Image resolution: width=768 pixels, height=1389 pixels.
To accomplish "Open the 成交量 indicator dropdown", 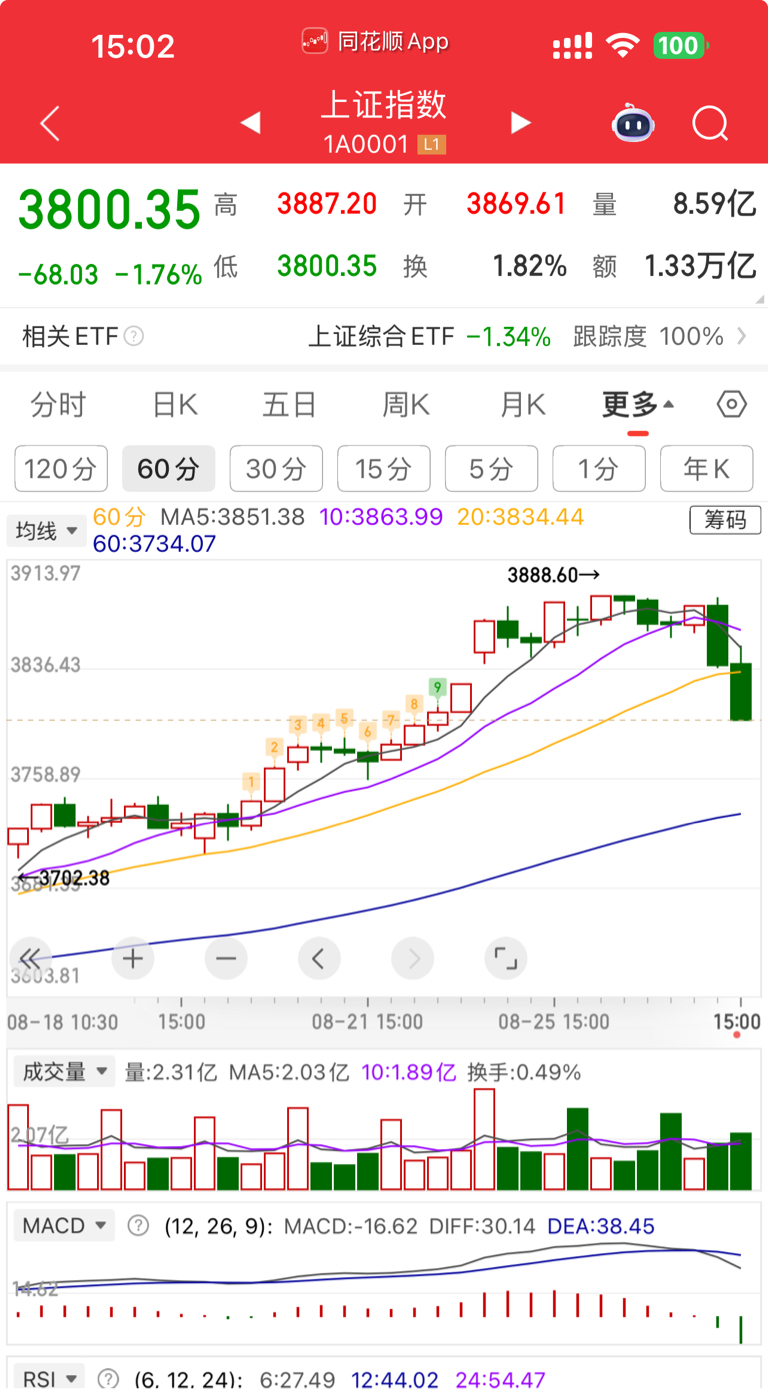I will 64,1073.
